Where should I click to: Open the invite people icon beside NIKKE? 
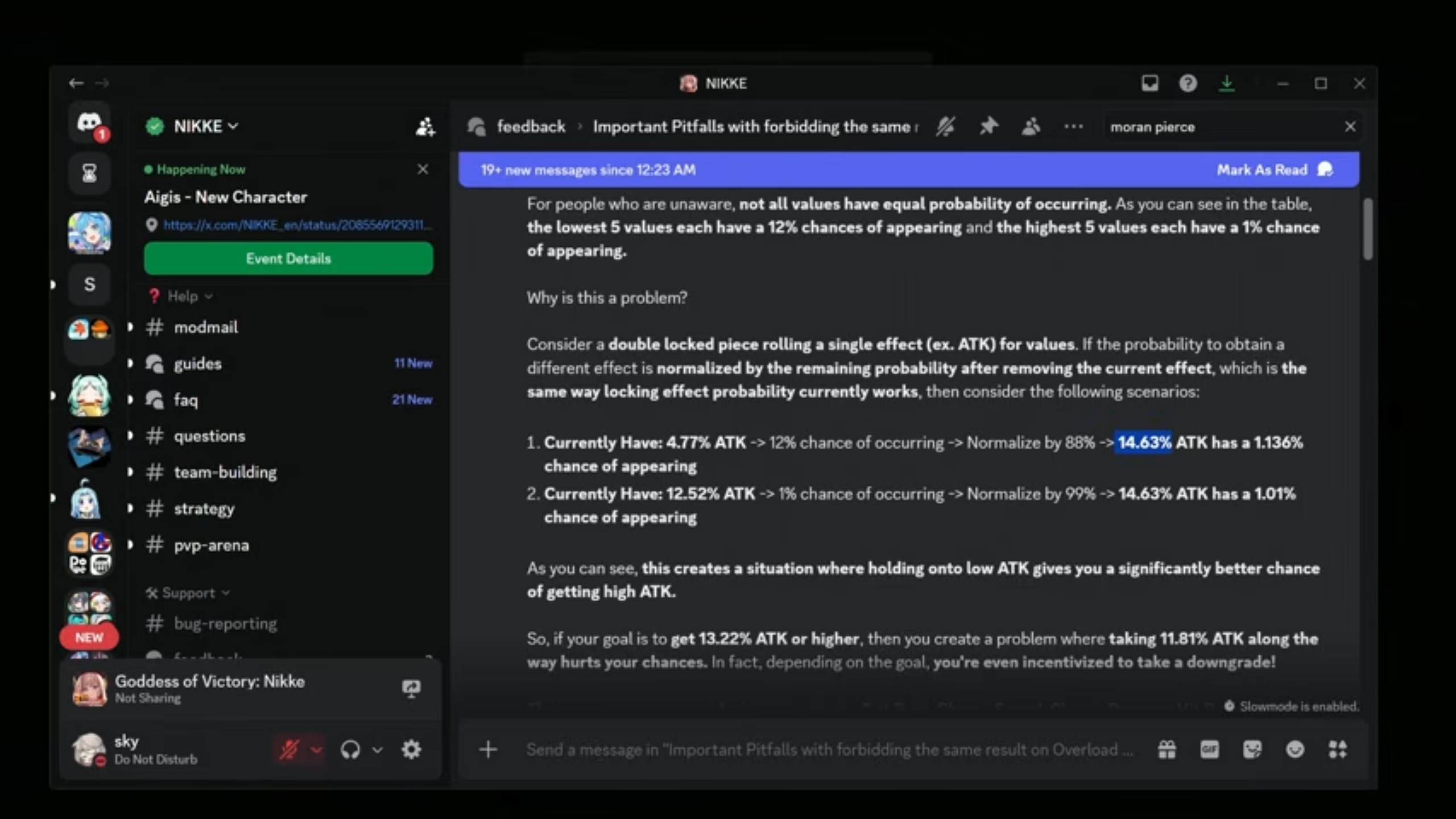pos(425,126)
